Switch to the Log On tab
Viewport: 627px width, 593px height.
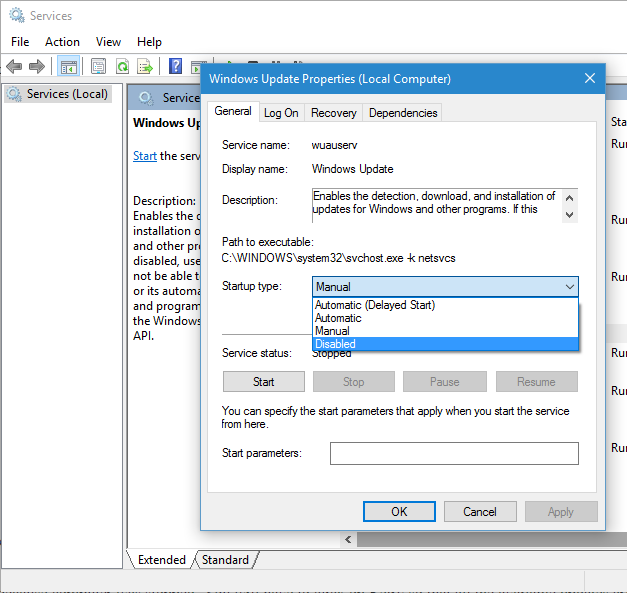pyautogui.click(x=281, y=113)
